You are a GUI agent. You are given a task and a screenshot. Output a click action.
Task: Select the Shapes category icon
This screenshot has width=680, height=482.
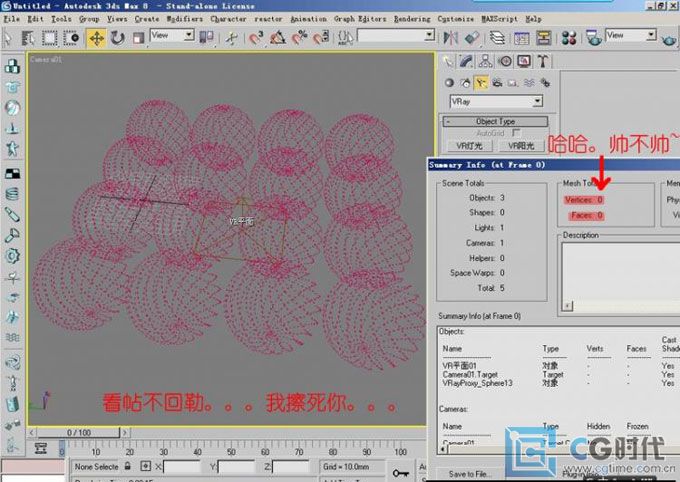465,82
